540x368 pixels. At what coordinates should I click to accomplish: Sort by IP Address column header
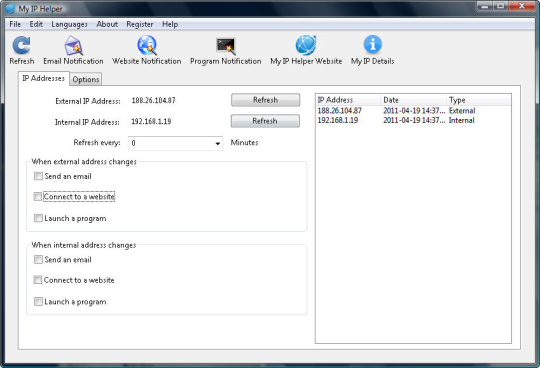click(x=348, y=100)
